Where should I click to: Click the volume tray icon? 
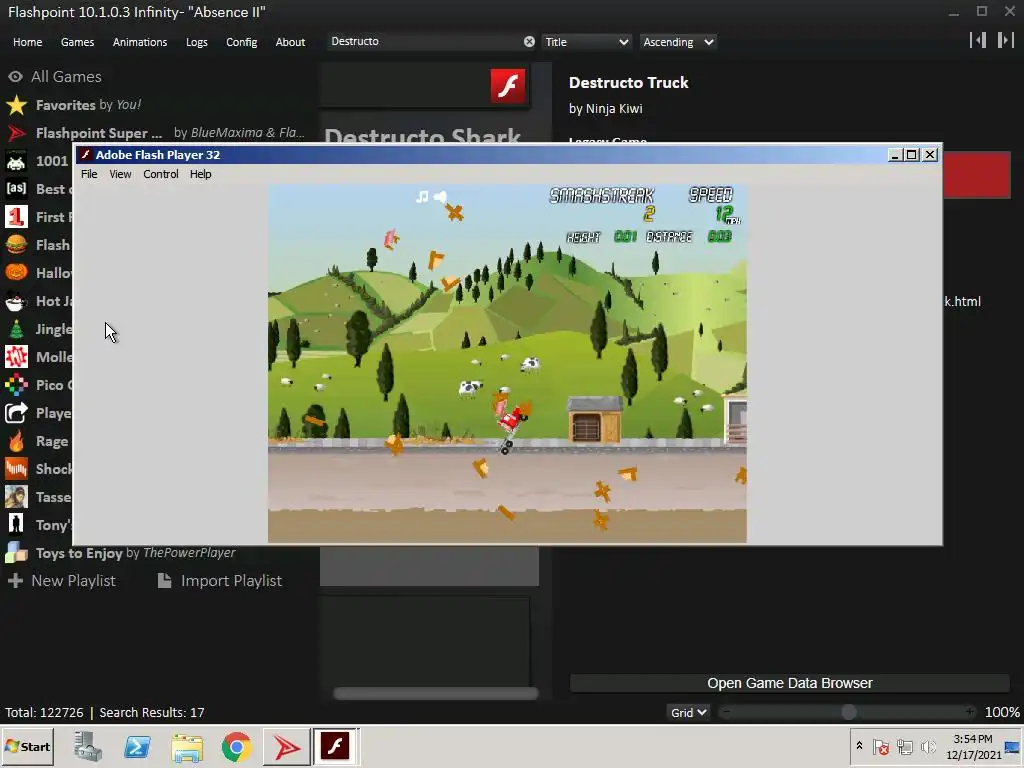point(928,746)
